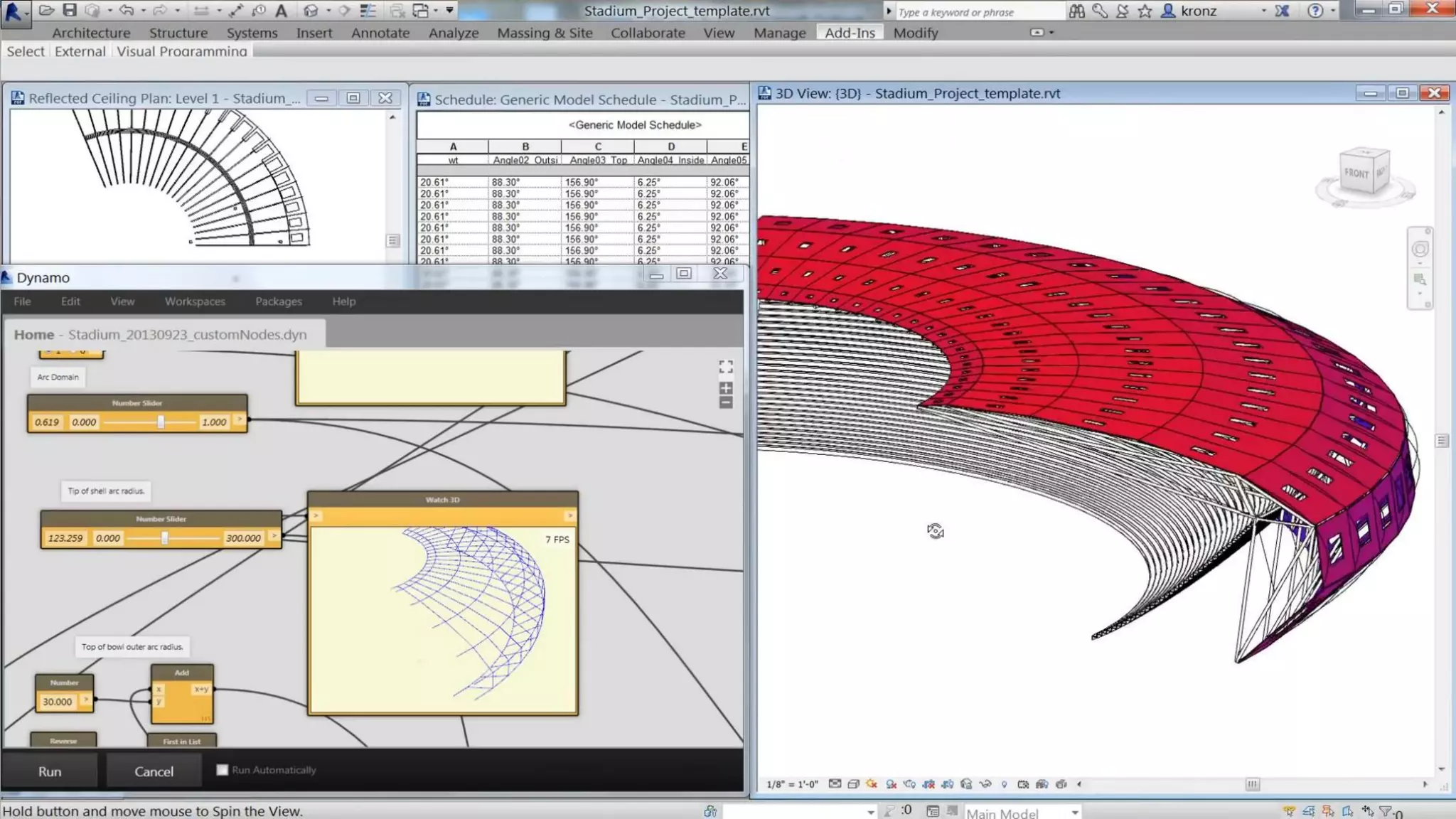
Task: Click the Save icon in quick access toolbar
Action: click(69, 10)
